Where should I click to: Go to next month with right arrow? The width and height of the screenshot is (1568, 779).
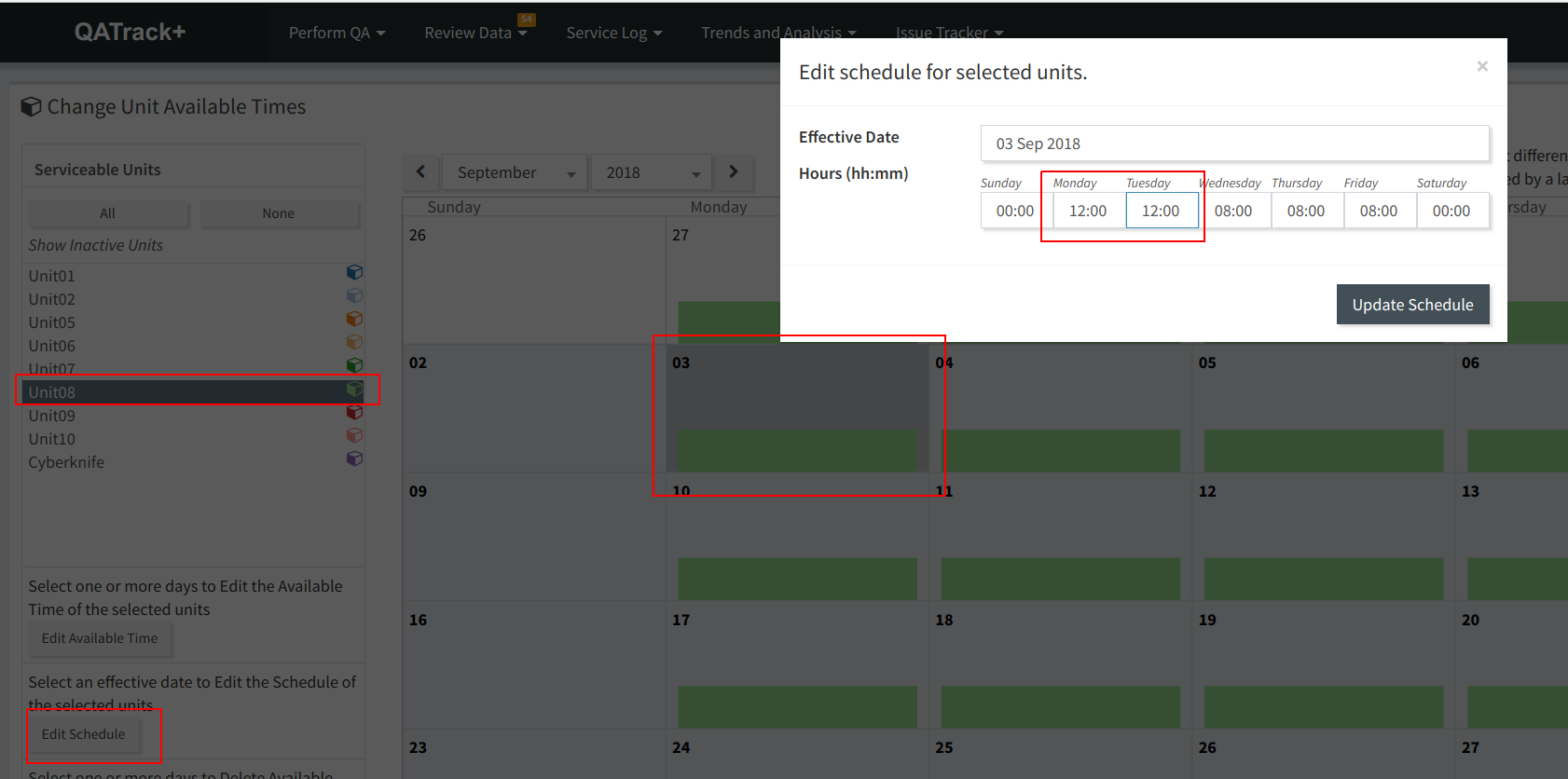pyautogui.click(x=734, y=172)
